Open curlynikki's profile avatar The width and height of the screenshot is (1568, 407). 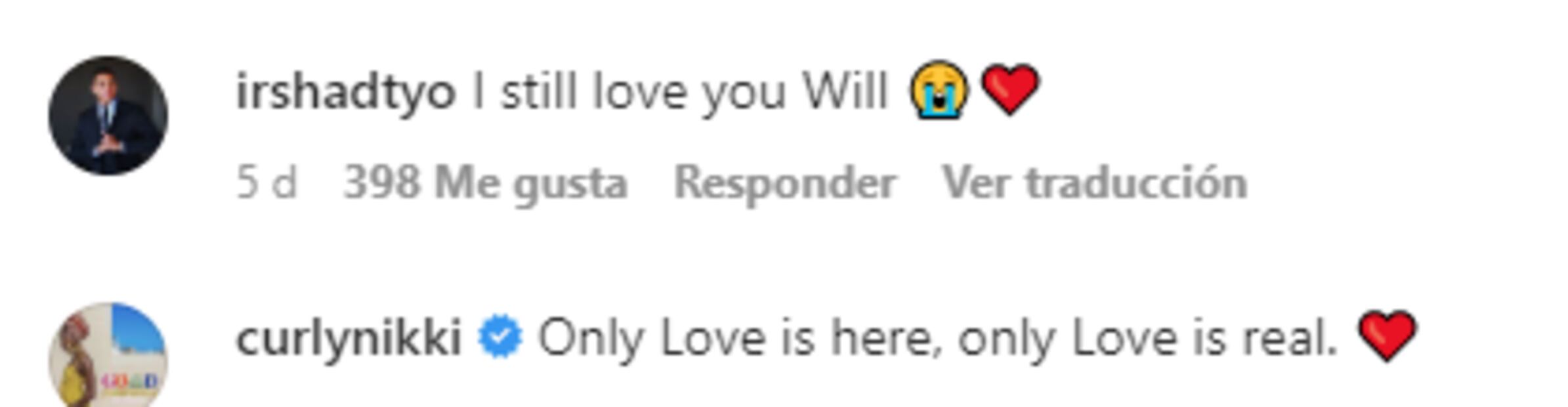coord(108,355)
